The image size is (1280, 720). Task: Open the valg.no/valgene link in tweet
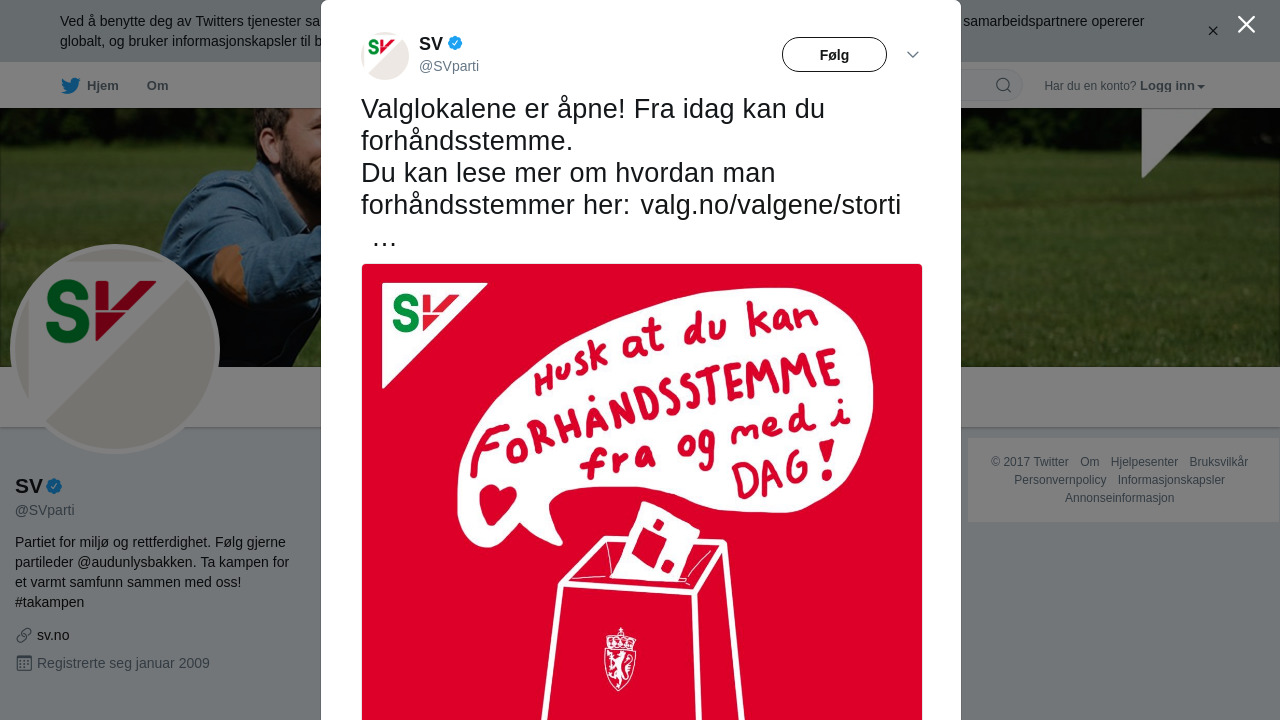click(770, 205)
